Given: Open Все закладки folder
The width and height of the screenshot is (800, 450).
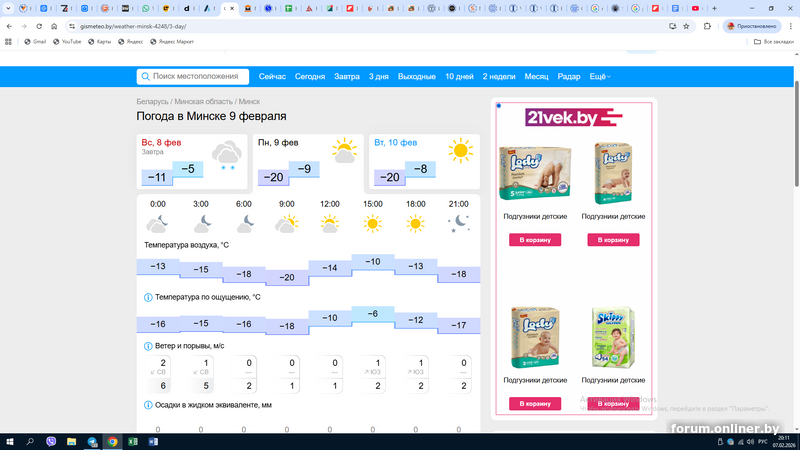Looking at the screenshot, I should click(773, 42).
